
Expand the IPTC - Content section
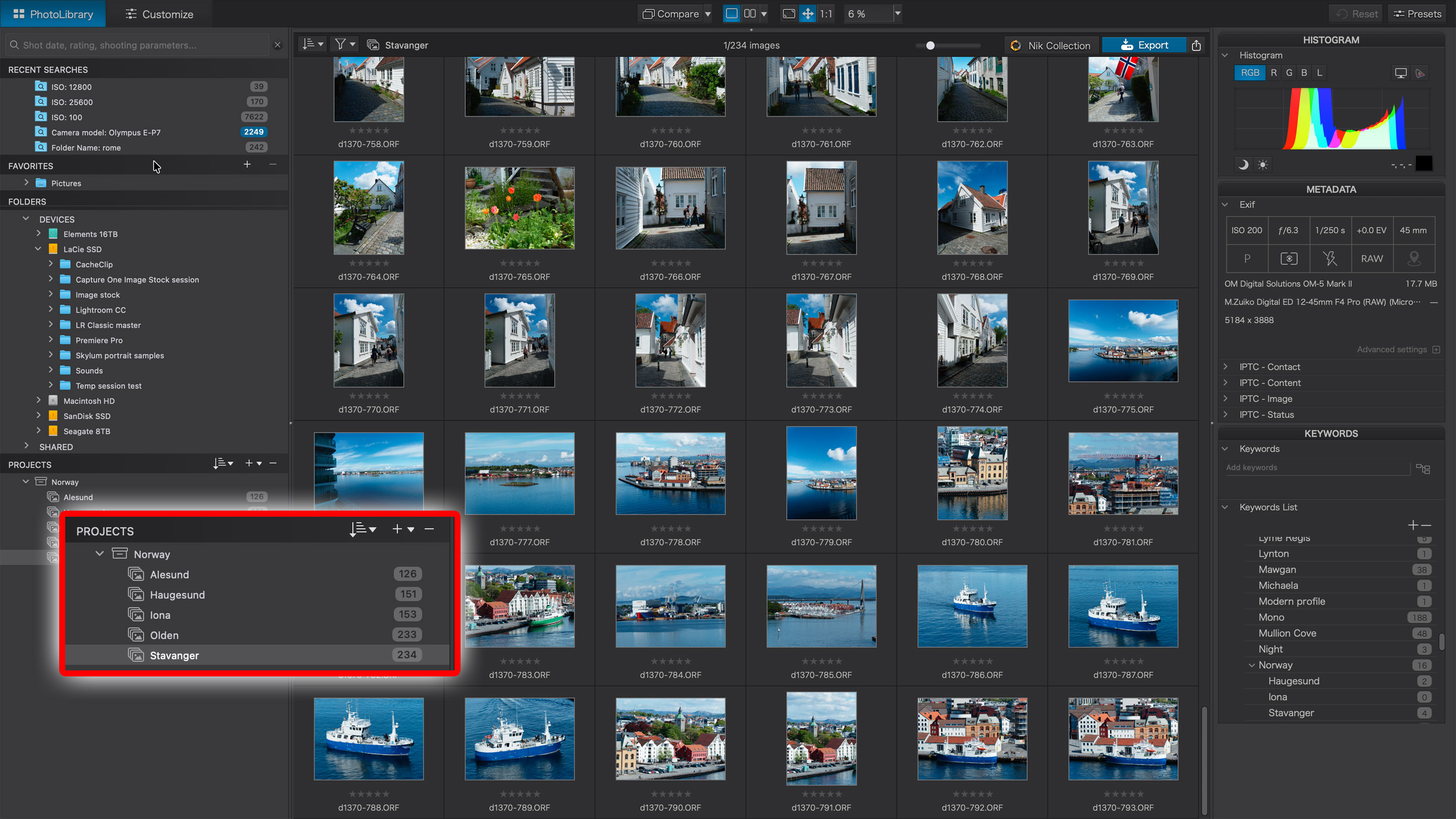point(1225,383)
